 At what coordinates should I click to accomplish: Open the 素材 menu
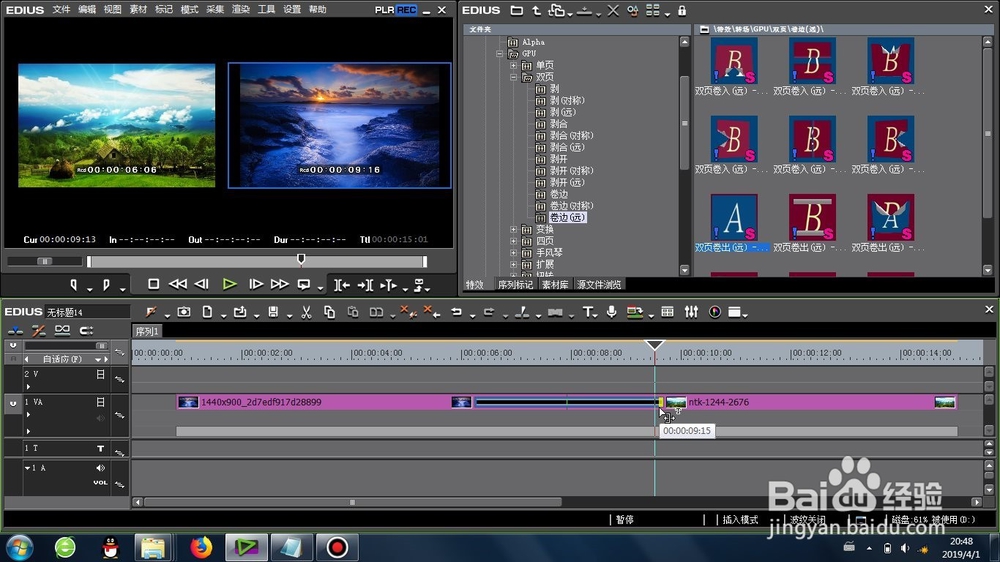tap(138, 10)
